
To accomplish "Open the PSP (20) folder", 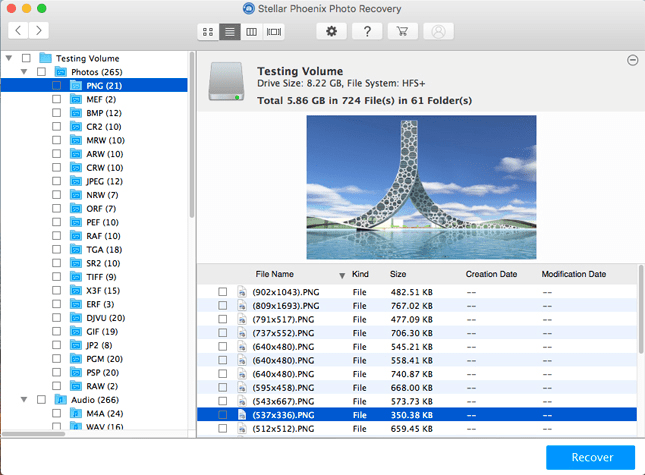I will (103, 373).
